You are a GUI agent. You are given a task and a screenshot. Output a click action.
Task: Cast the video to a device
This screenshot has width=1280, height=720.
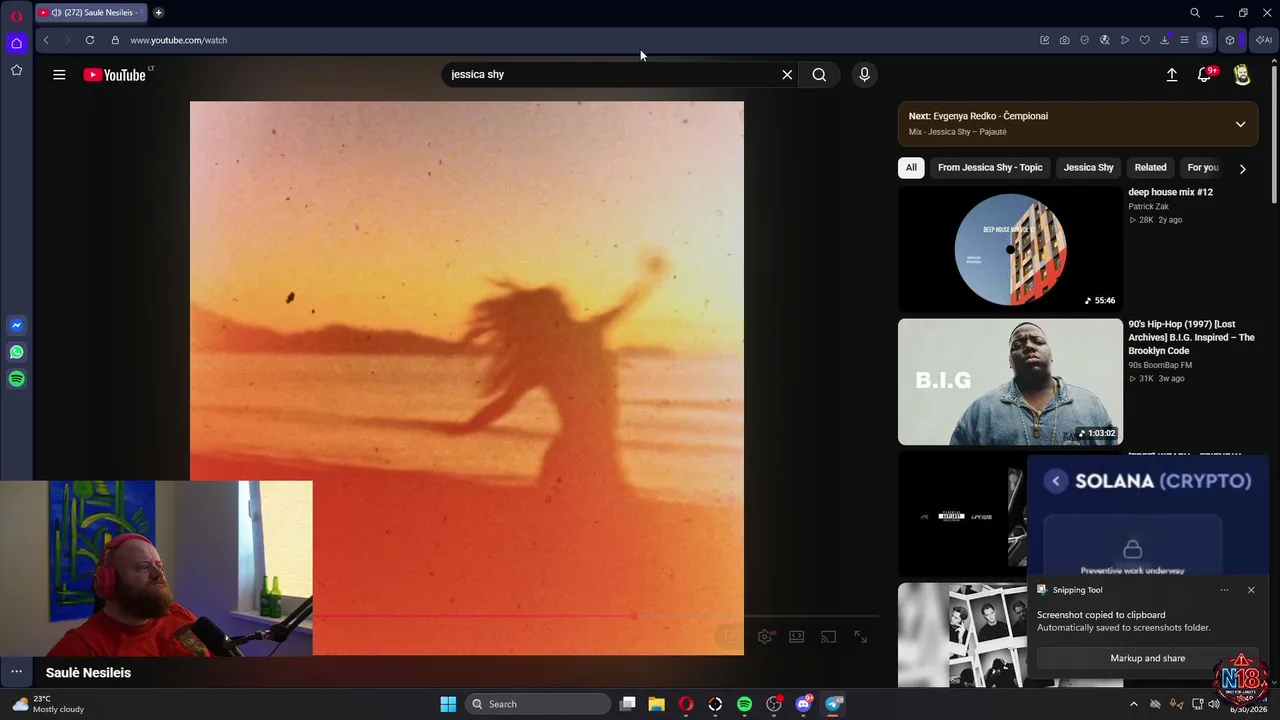pos(828,637)
